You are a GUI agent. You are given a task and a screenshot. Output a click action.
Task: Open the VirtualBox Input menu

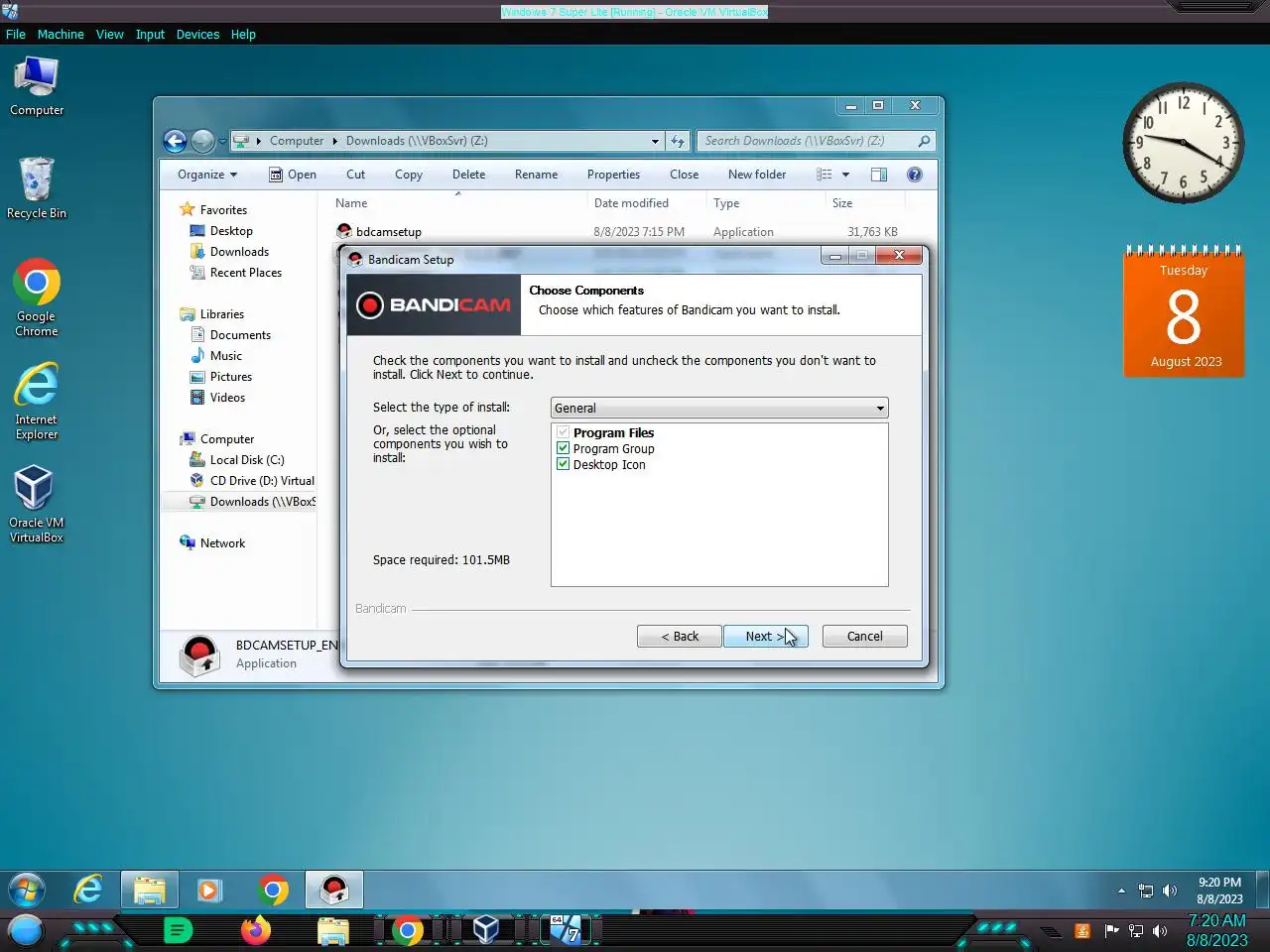(150, 34)
